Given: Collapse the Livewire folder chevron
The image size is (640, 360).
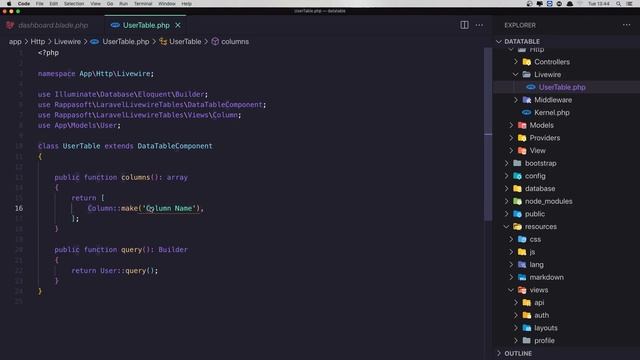Looking at the screenshot, I should coord(516,74).
